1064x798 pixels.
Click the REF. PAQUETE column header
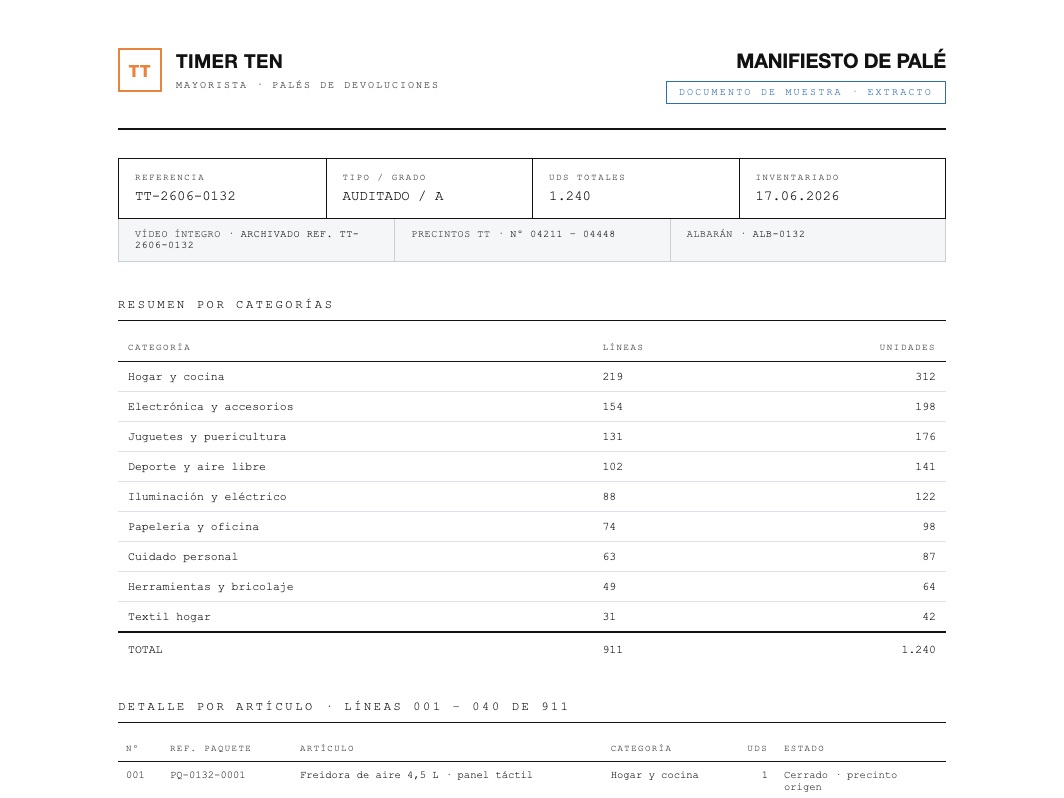pos(210,748)
